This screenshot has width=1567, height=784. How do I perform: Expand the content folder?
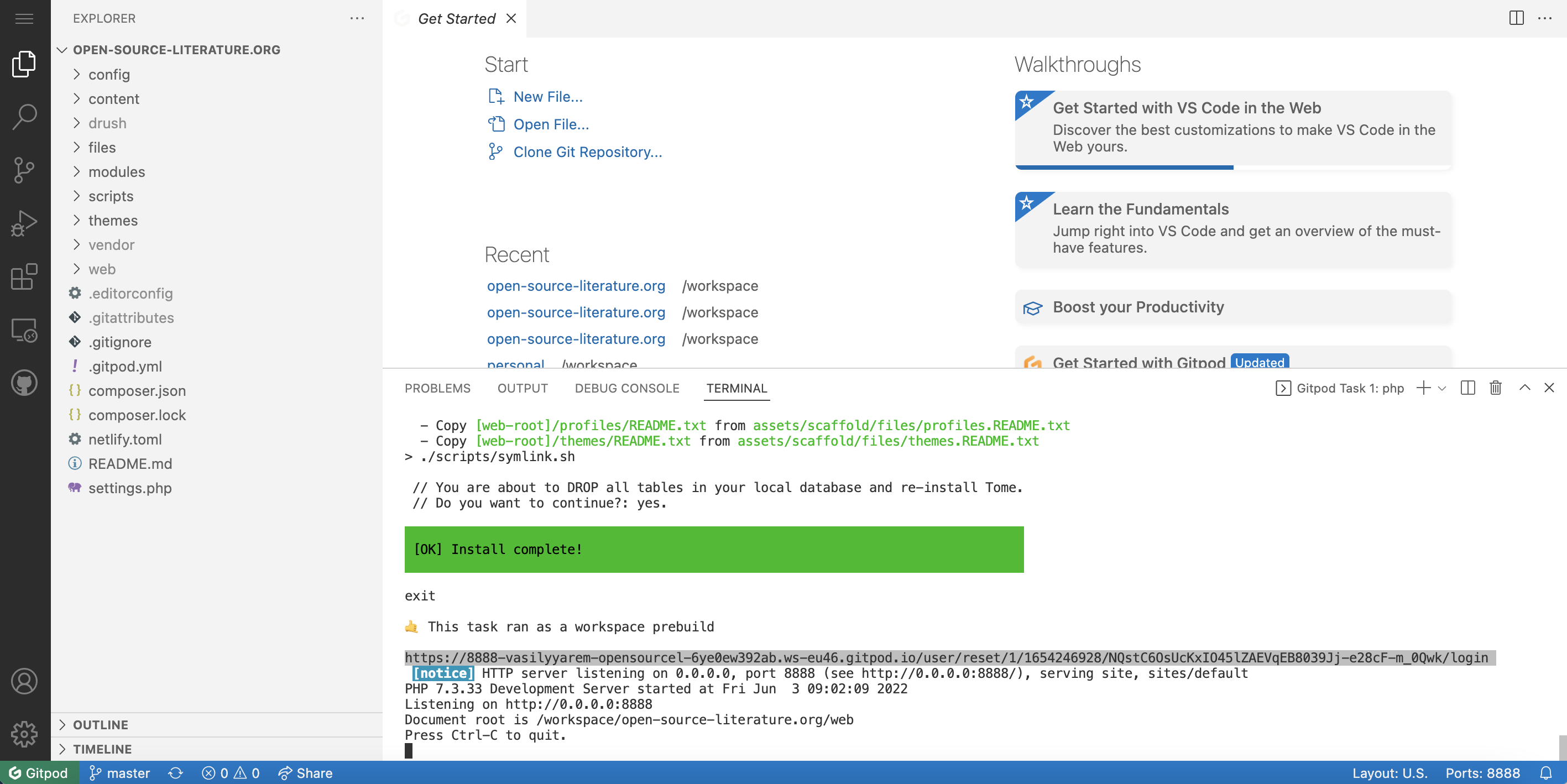pos(217,98)
